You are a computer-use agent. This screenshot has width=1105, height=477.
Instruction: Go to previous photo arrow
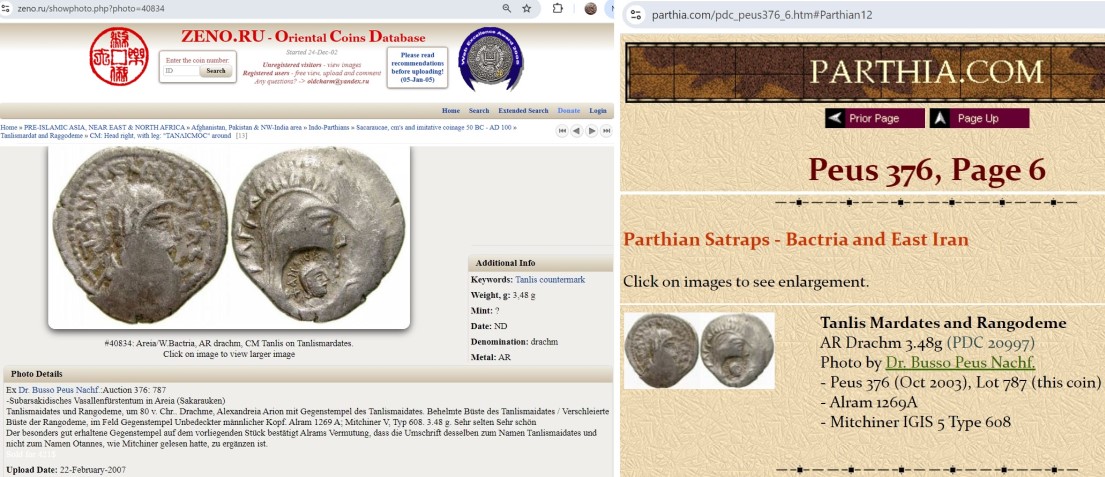[577, 131]
